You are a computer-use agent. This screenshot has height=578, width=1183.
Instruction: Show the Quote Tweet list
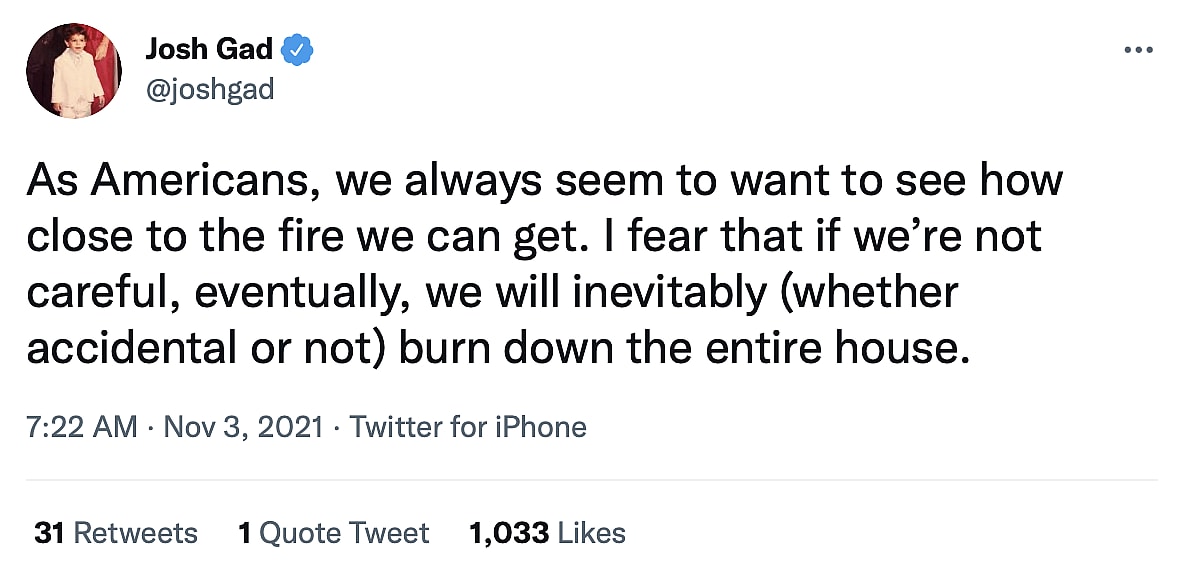click(x=344, y=532)
